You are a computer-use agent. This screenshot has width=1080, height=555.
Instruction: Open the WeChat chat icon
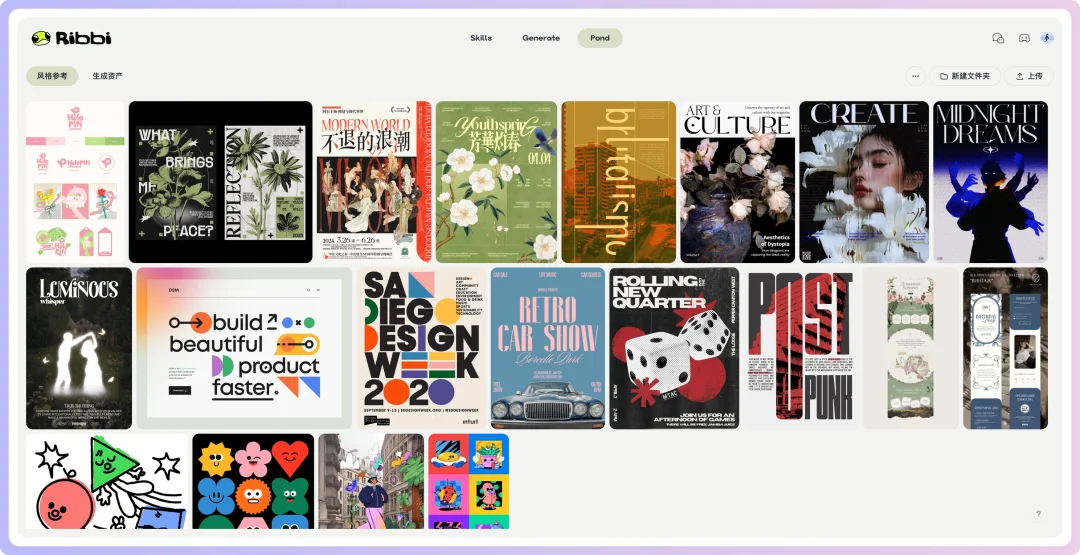[997, 38]
